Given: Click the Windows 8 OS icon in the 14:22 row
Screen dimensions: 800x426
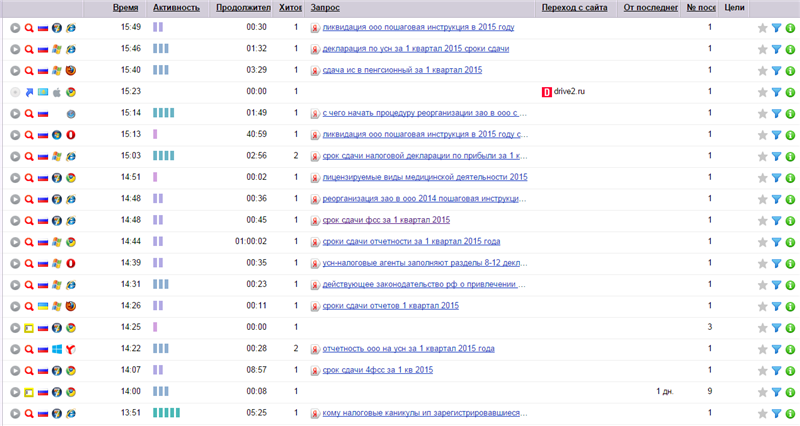Looking at the screenshot, I should coord(57,349).
